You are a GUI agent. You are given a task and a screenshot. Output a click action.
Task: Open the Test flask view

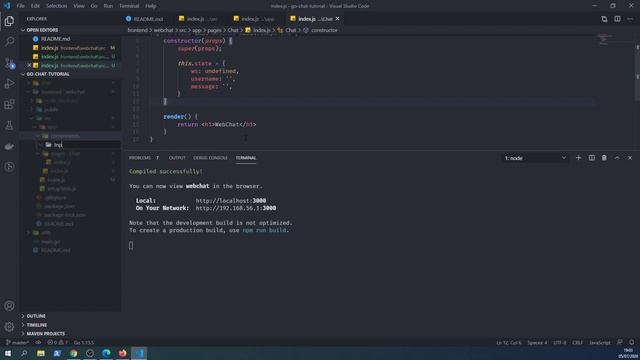click(9, 125)
